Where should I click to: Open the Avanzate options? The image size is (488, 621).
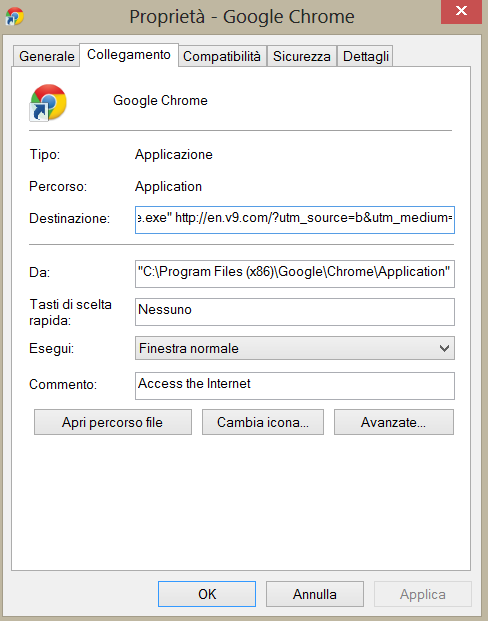(394, 422)
